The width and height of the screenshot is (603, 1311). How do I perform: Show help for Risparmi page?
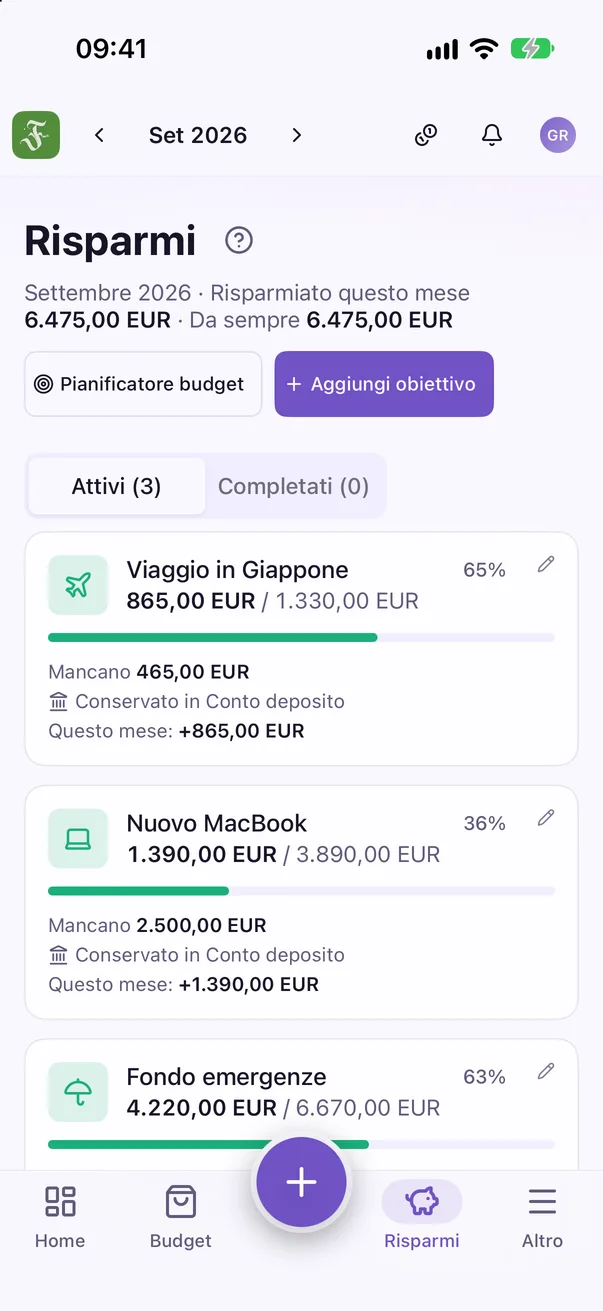(x=239, y=240)
